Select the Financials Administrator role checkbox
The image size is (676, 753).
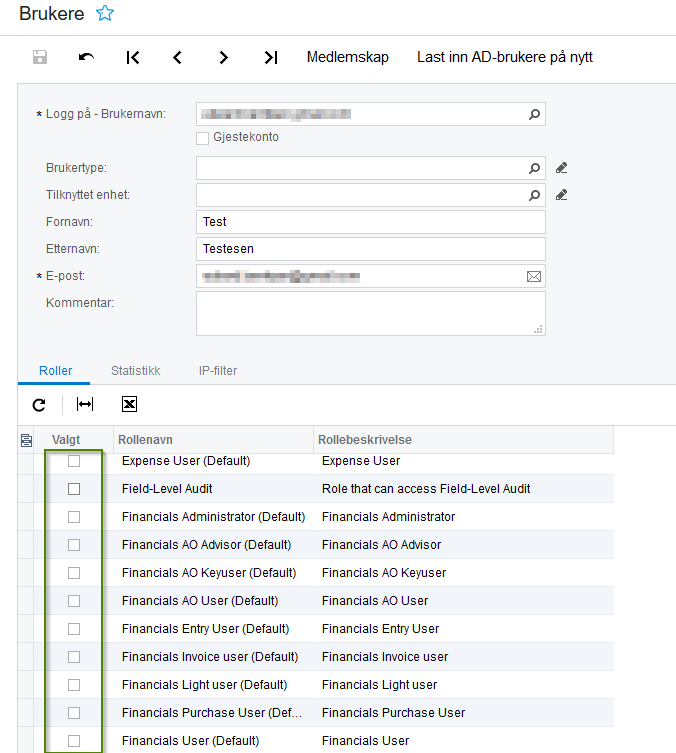coord(74,517)
